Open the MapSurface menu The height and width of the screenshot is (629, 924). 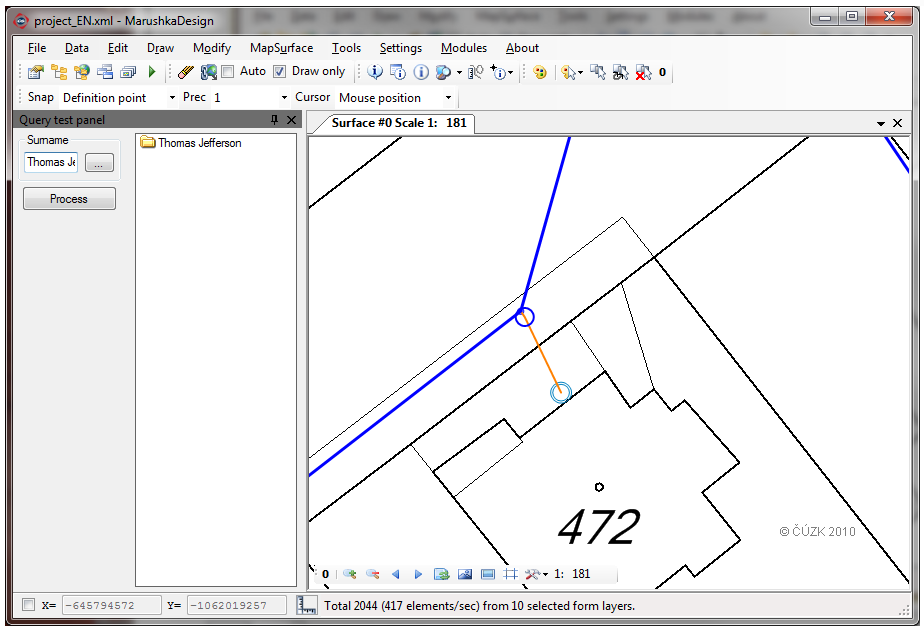(x=281, y=48)
